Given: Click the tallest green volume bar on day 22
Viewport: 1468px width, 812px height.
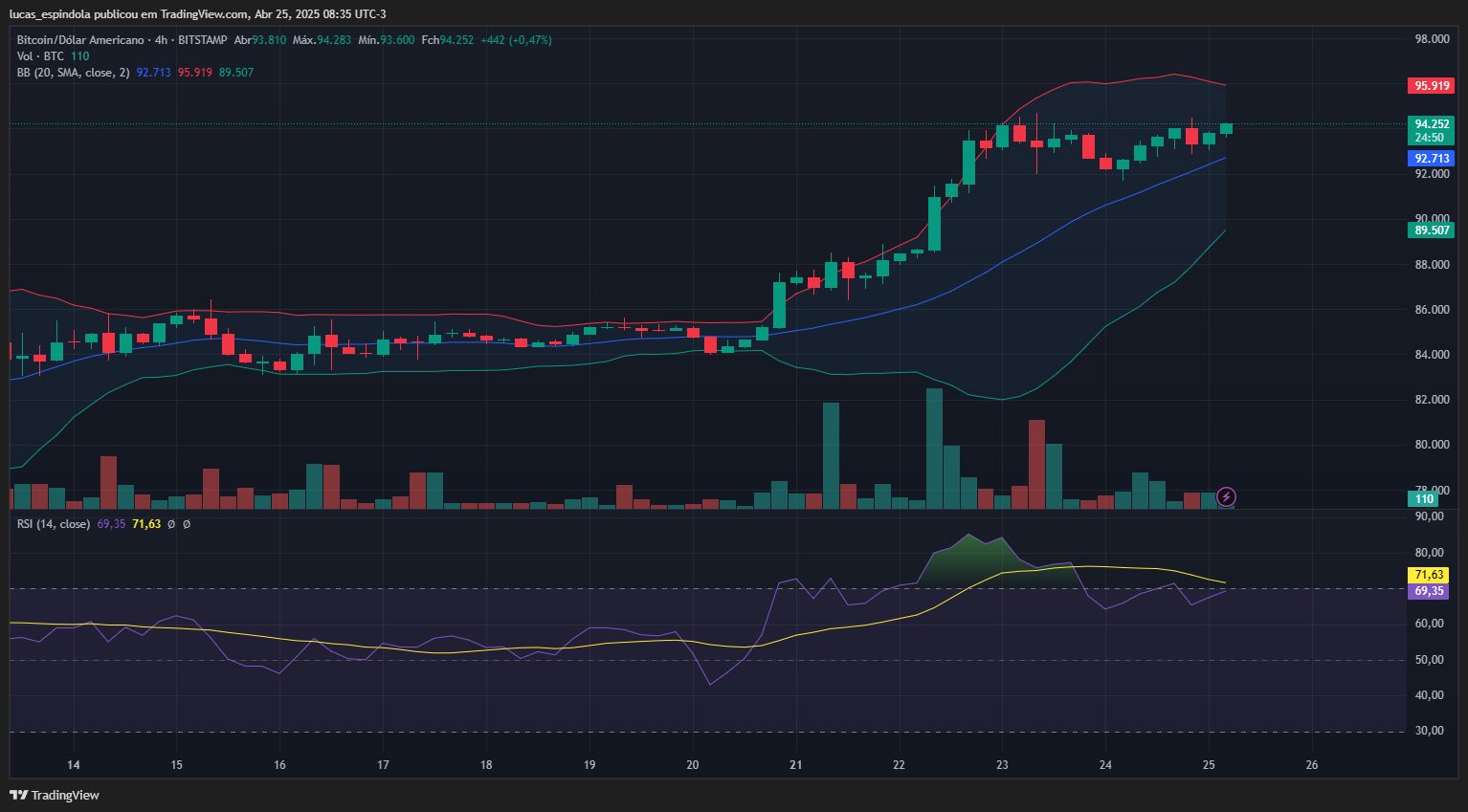Looking at the screenshot, I should point(934,448).
